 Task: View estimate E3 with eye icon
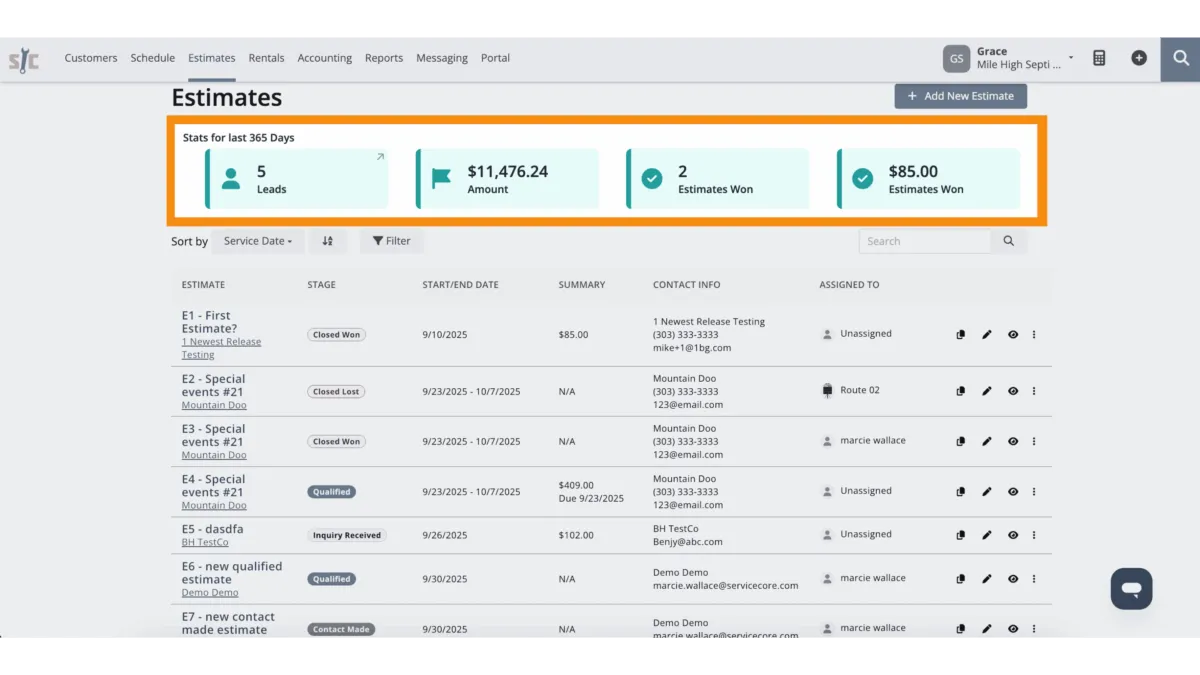1013,441
